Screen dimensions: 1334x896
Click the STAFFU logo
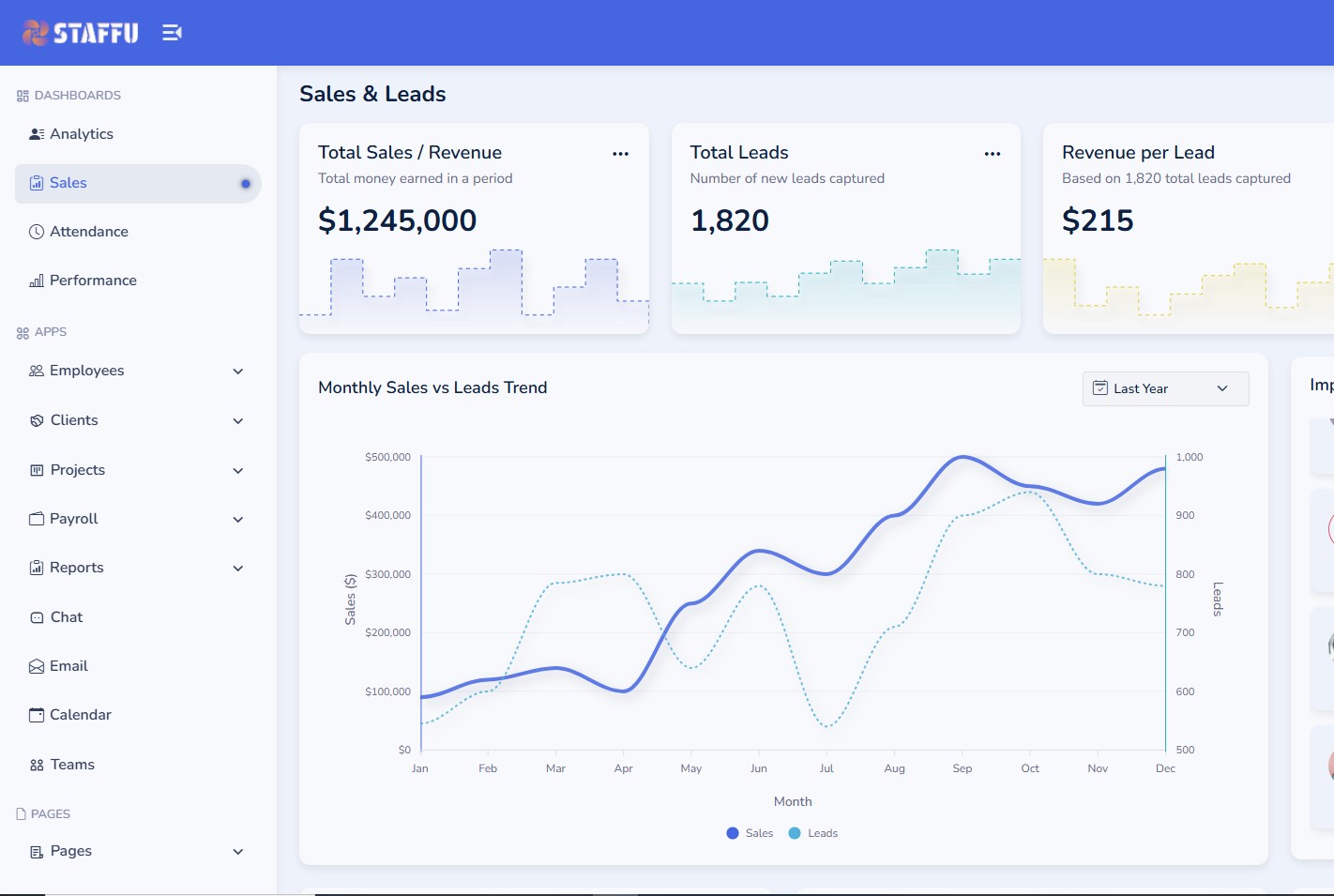(81, 33)
